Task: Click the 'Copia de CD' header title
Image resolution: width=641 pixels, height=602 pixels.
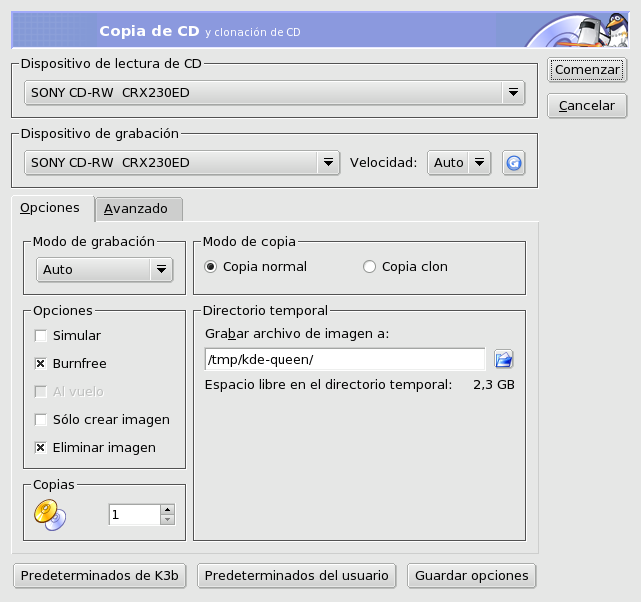Action: (x=149, y=31)
